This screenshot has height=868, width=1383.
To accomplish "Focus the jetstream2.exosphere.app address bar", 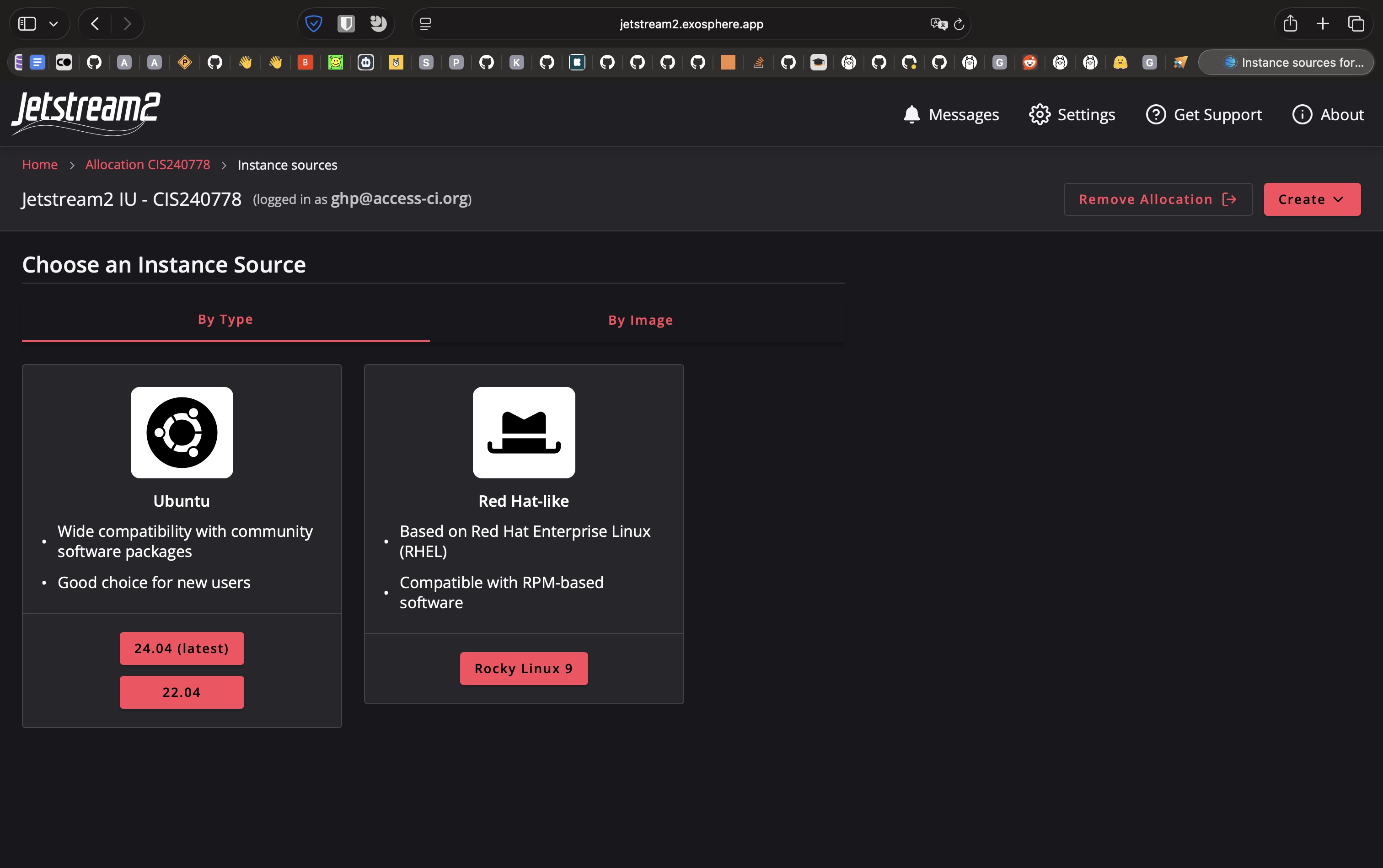I will [x=691, y=23].
